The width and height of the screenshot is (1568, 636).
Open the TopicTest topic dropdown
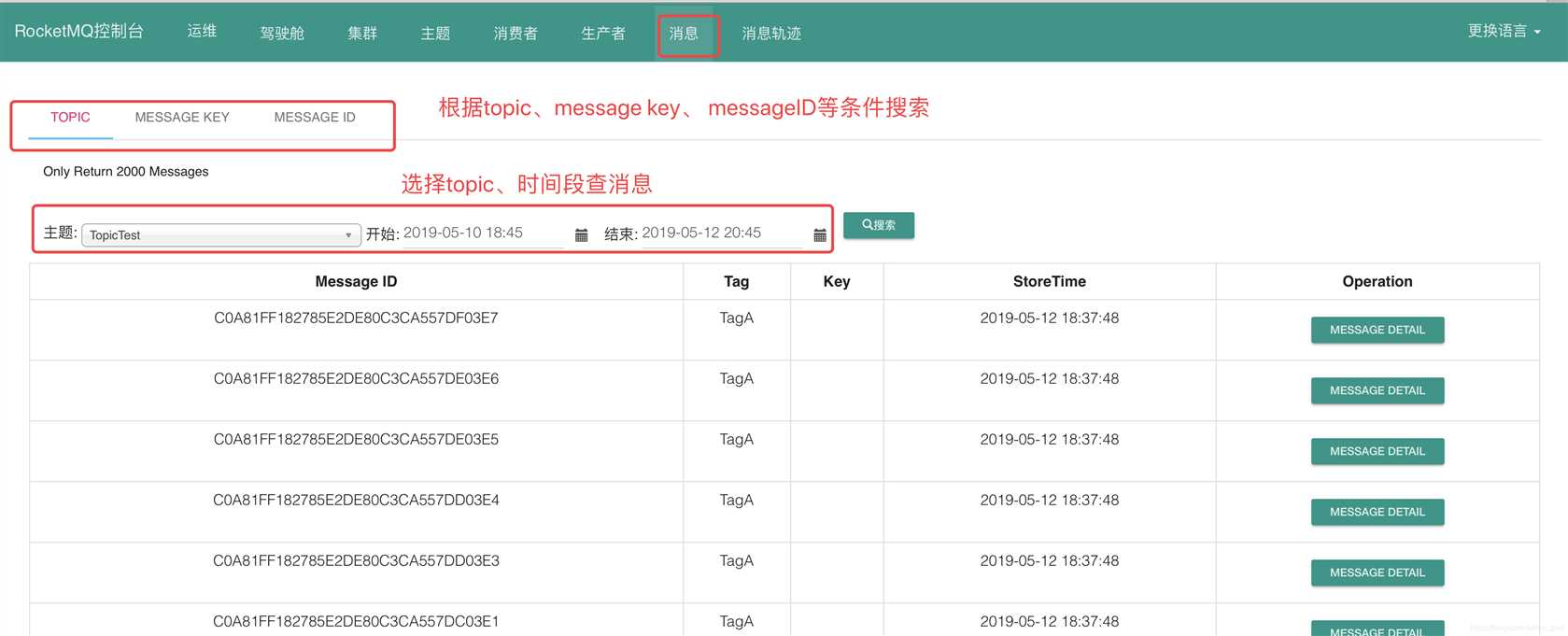click(x=221, y=235)
